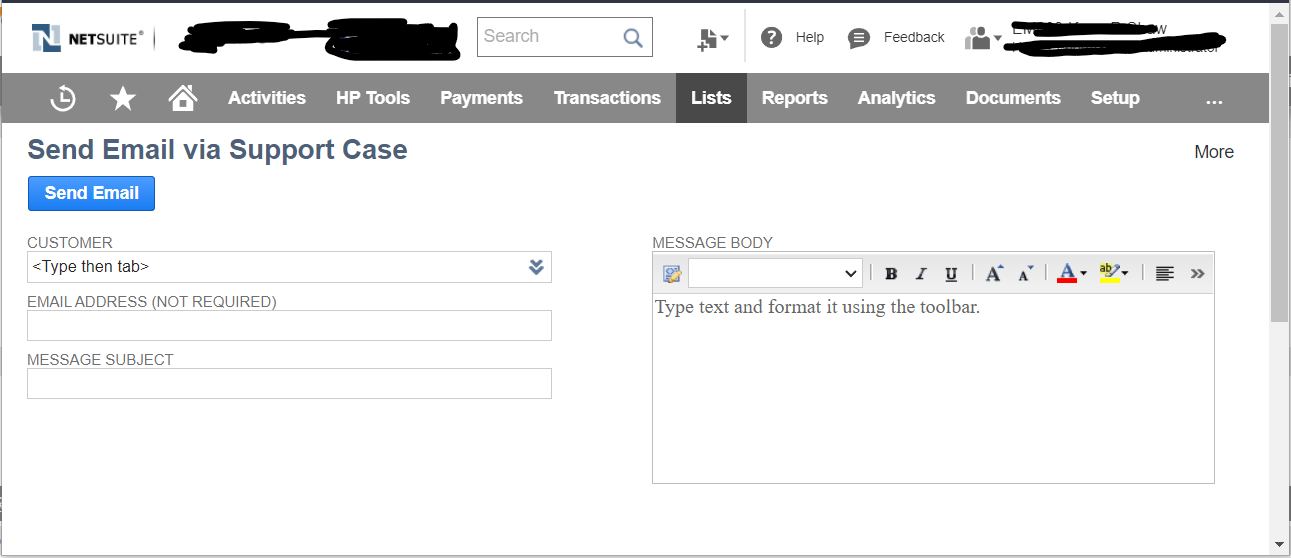Open text alignment options in editor
1291x558 pixels.
pyautogui.click(x=1164, y=273)
